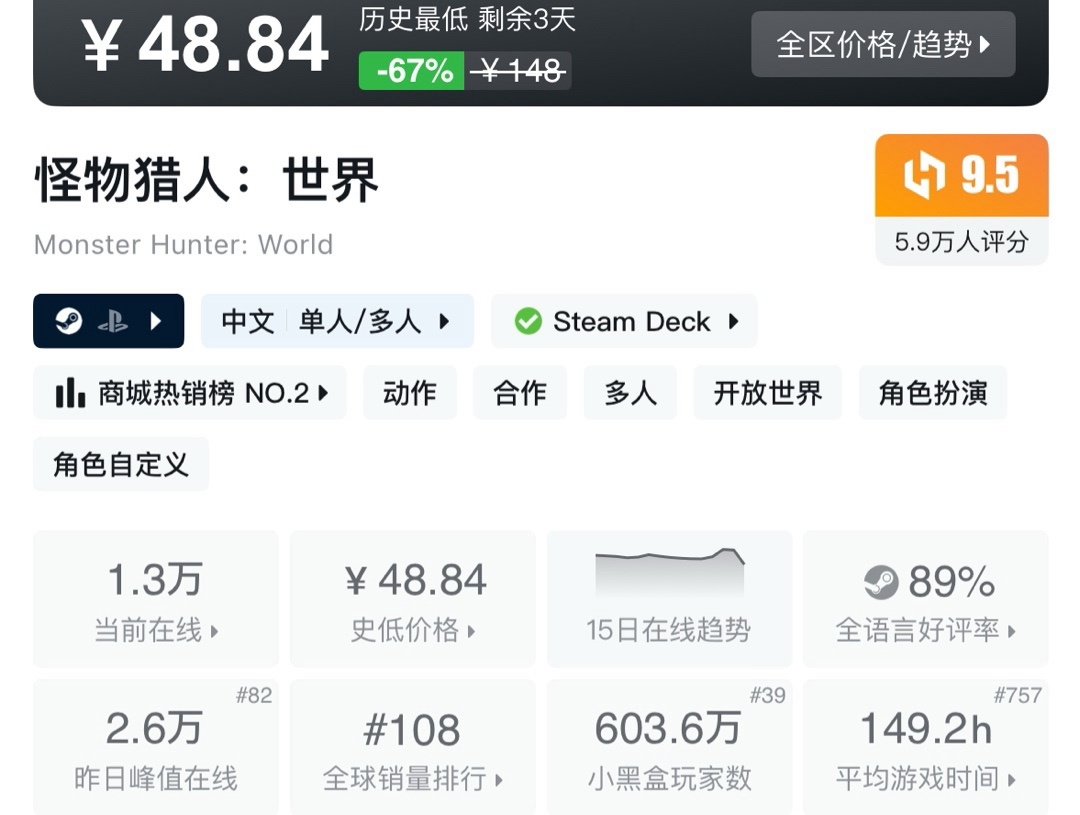Click the green Steam Deck verified checkmark
The height and width of the screenshot is (815, 1080).
point(528,322)
